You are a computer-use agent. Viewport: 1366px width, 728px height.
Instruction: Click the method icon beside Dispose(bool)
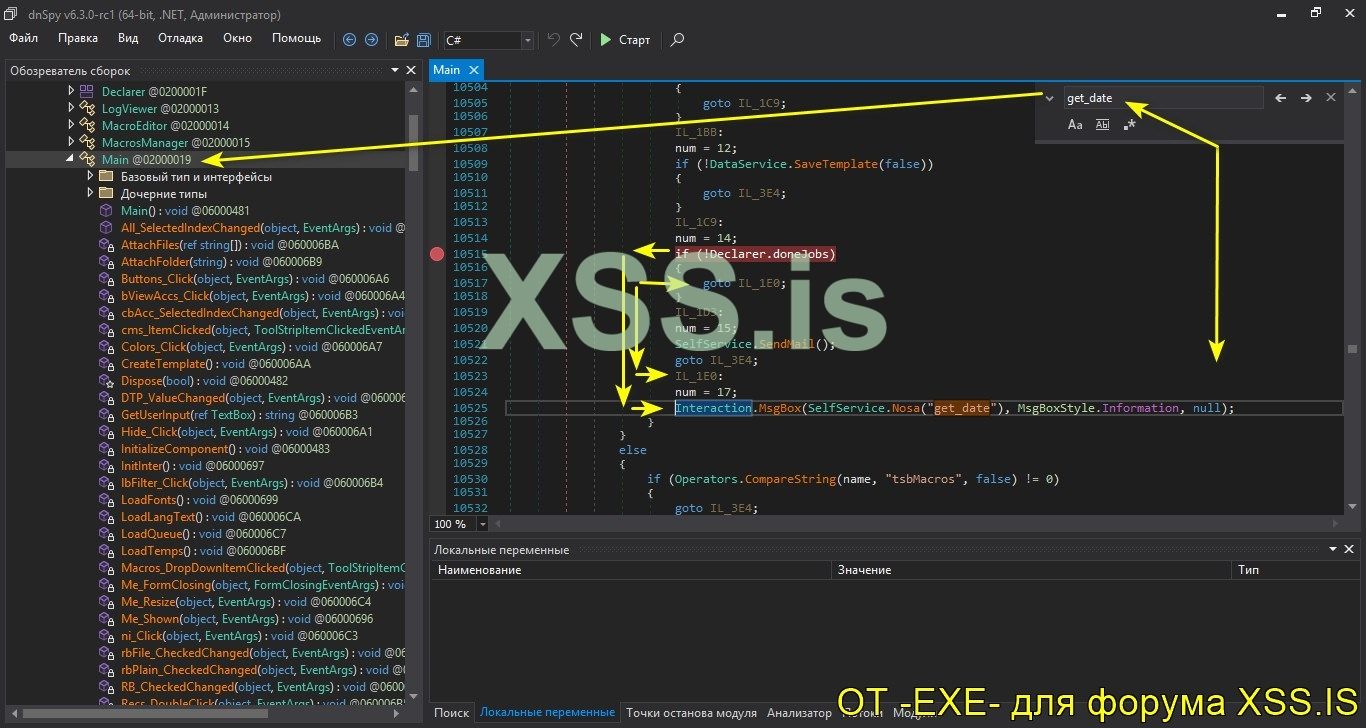tap(106, 380)
